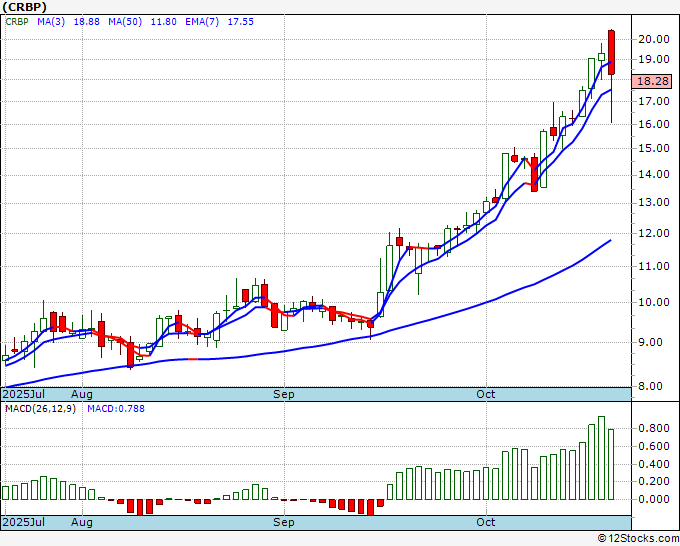
Task: Click the 0.400 MACD axis label
Action: click(x=654, y=464)
